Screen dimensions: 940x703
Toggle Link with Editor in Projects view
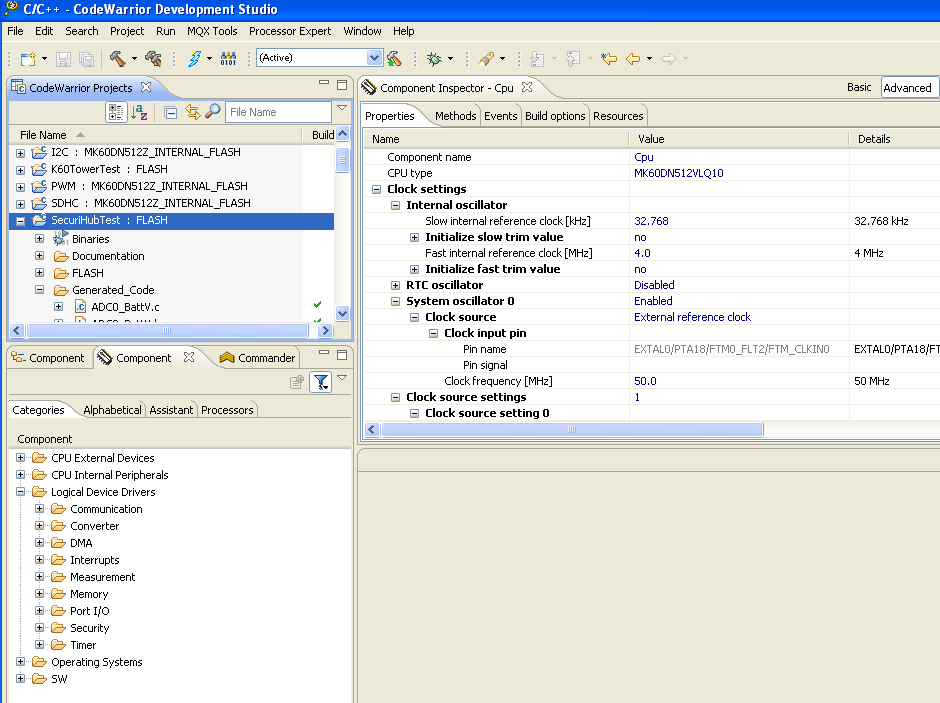(191, 112)
